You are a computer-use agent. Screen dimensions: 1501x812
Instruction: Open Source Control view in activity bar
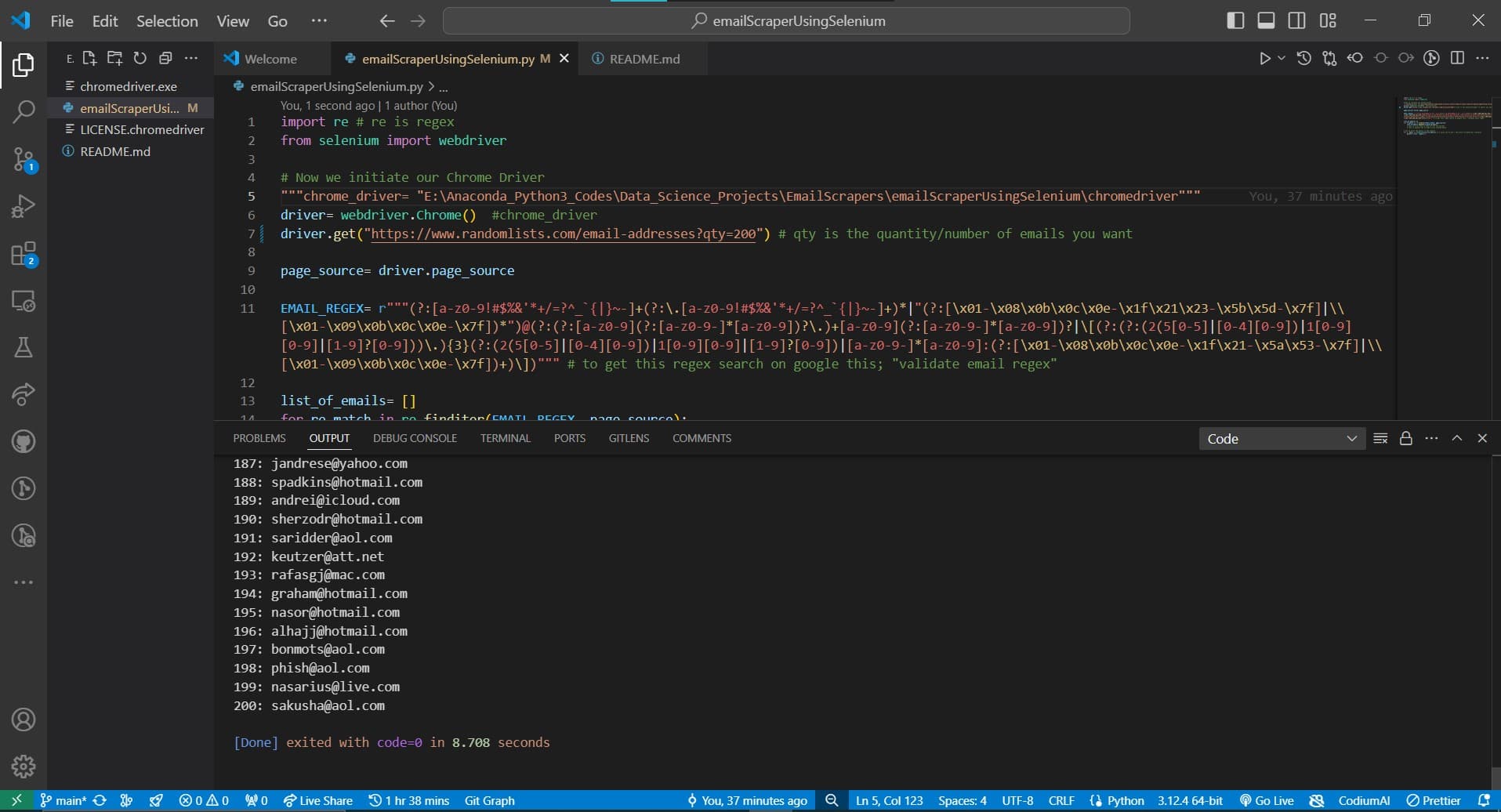24,159
